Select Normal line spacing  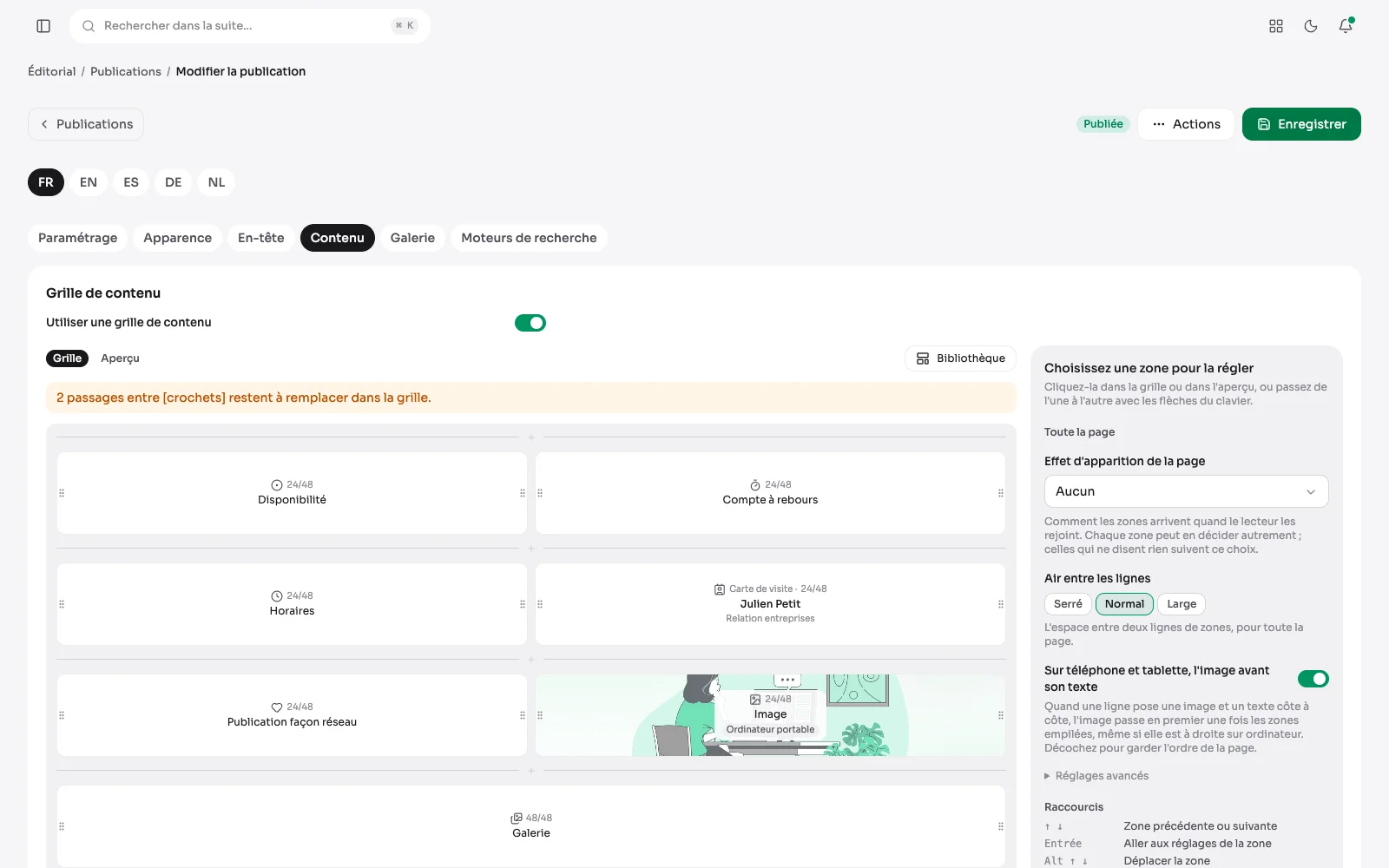1124,604
